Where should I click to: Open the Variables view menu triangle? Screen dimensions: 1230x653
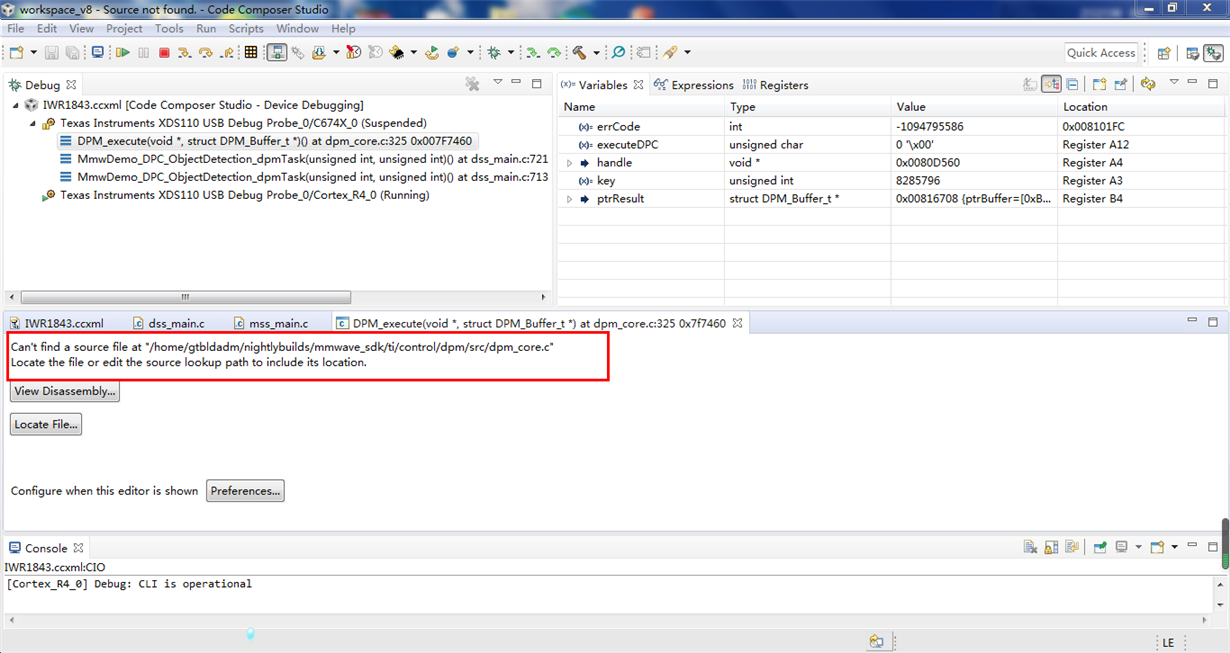pyautogui.click(x=1174, y=82)
